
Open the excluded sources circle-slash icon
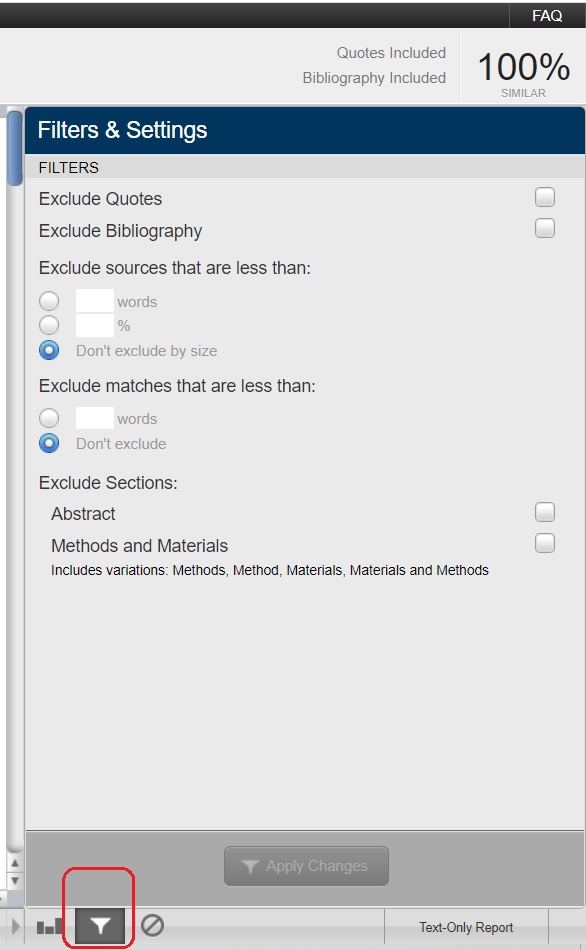[152, 925]
